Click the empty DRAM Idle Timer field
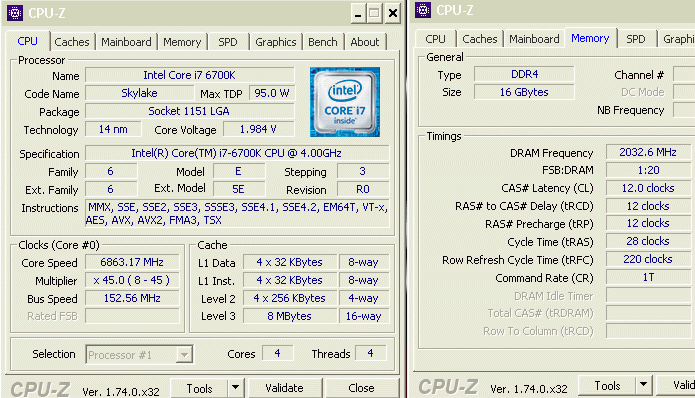695x398 pixels. click(648, 295)
